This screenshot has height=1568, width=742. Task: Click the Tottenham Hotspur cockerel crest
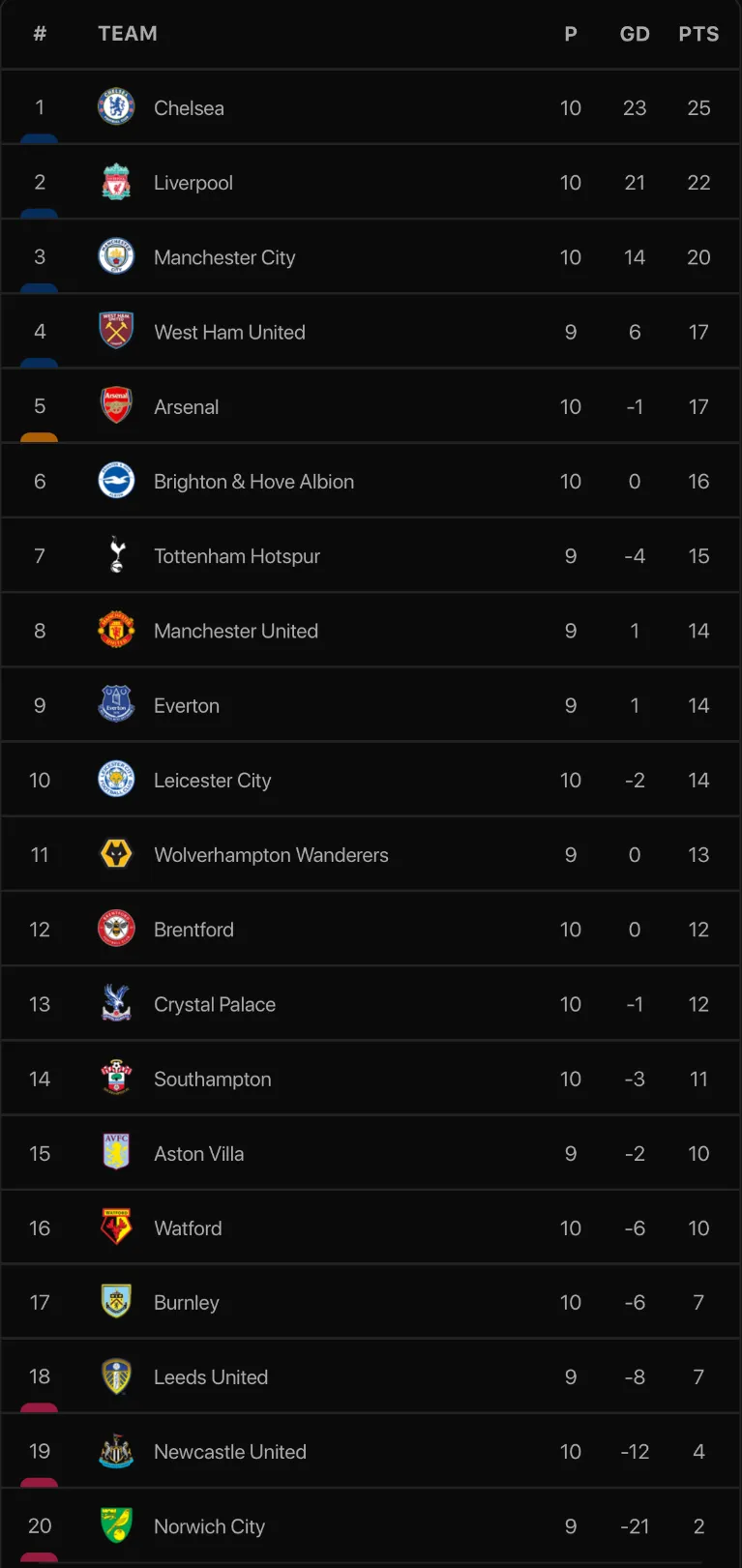[x=116, y=555]
